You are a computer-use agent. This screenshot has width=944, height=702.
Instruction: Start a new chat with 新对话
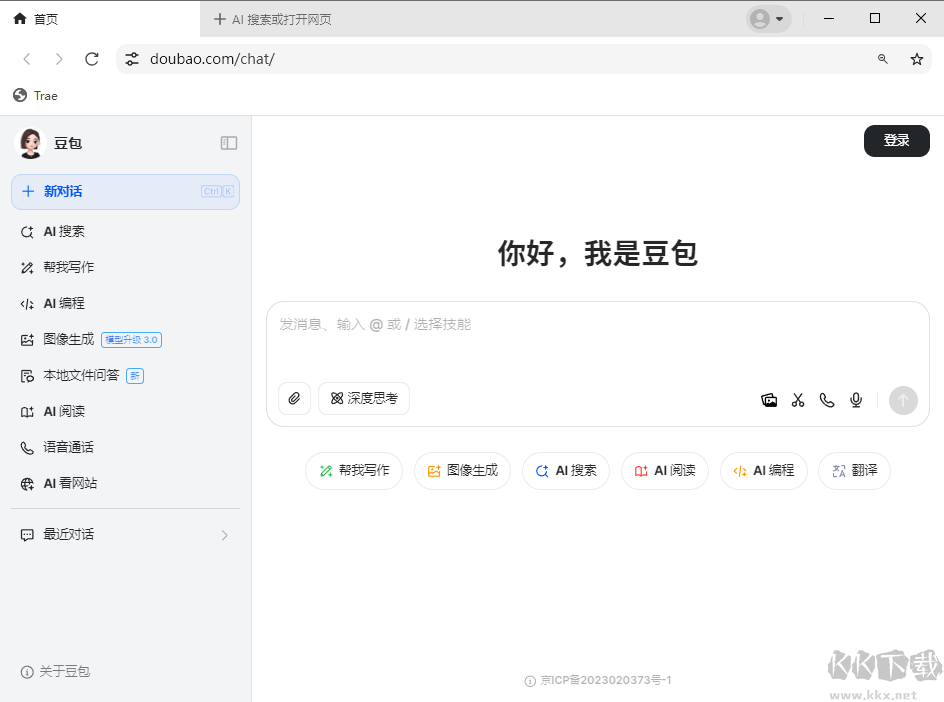pos(125,192)
